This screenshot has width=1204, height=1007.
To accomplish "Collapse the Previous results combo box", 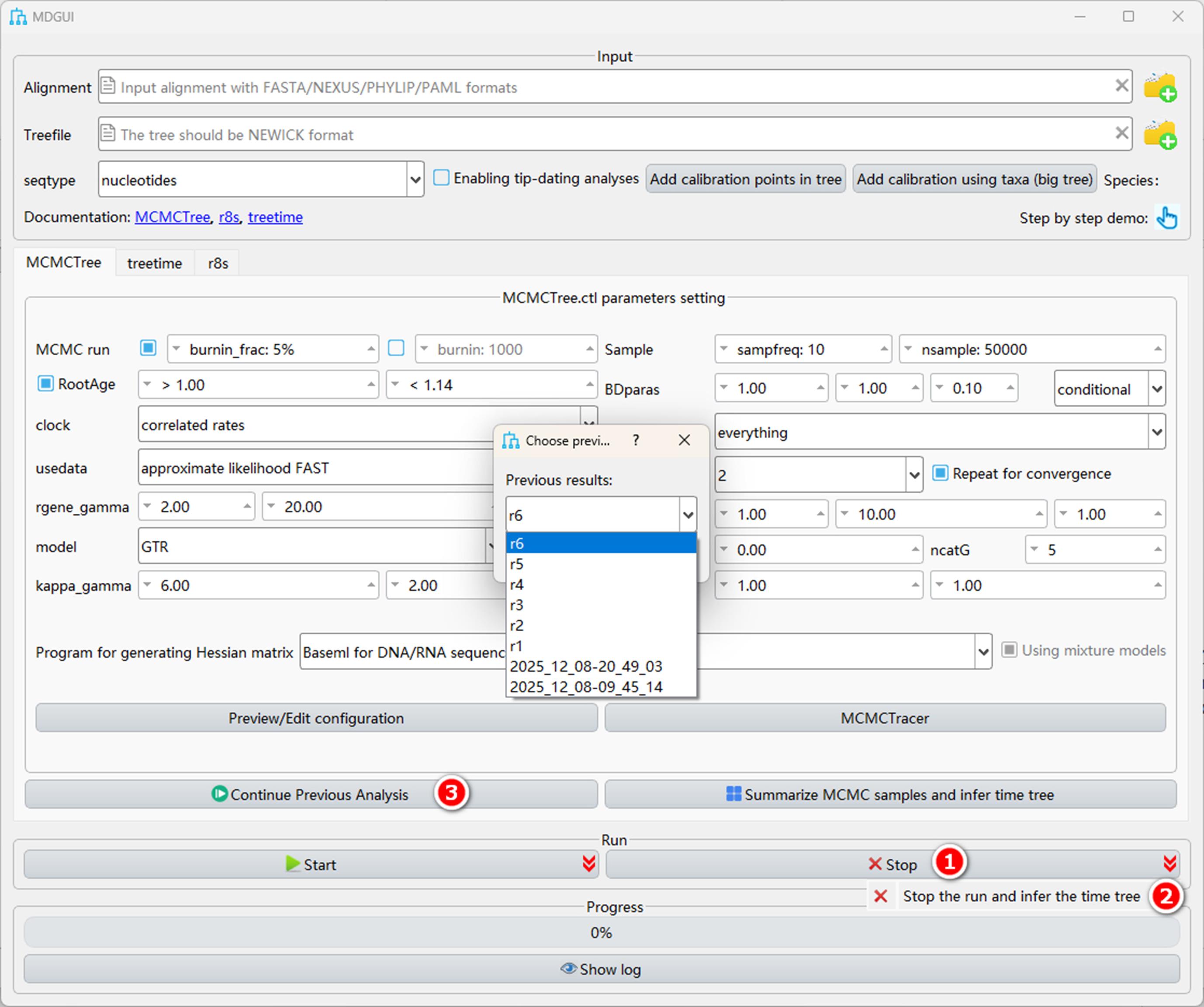I will click(688, 515).
